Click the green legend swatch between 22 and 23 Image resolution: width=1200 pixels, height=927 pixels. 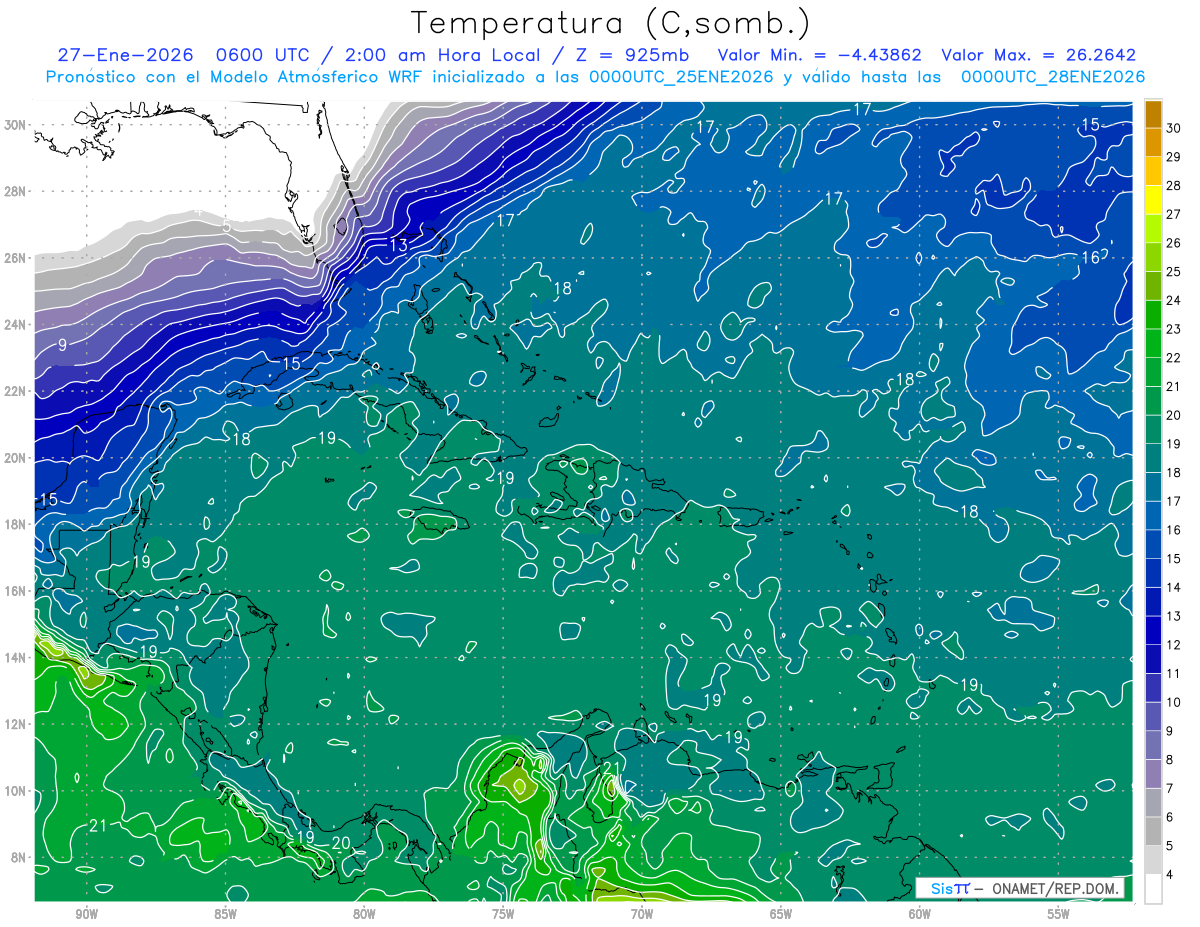[x=1153, y=343]
